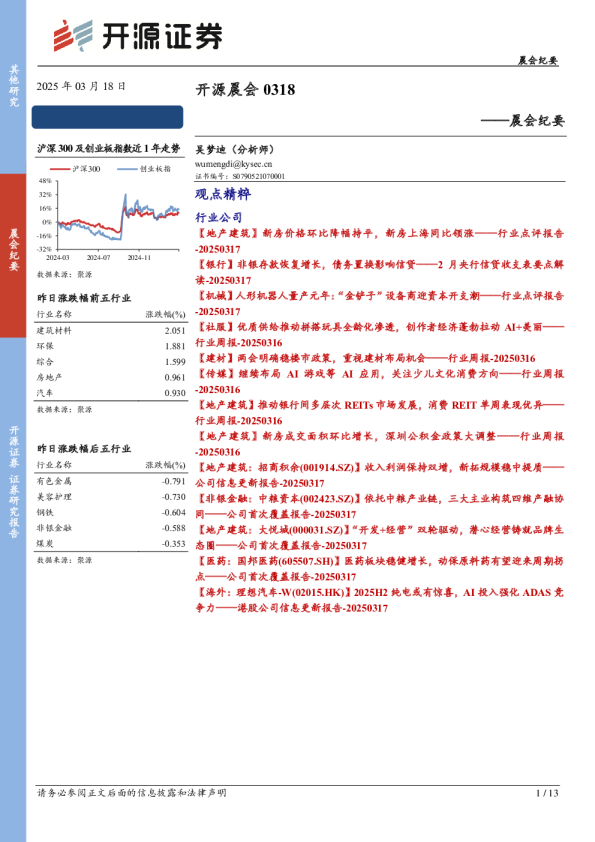Viewport: 595px width, 842px height.
Task: Click the 晨会纪要 header label above the top rule
Action: [x=538, y=60]
